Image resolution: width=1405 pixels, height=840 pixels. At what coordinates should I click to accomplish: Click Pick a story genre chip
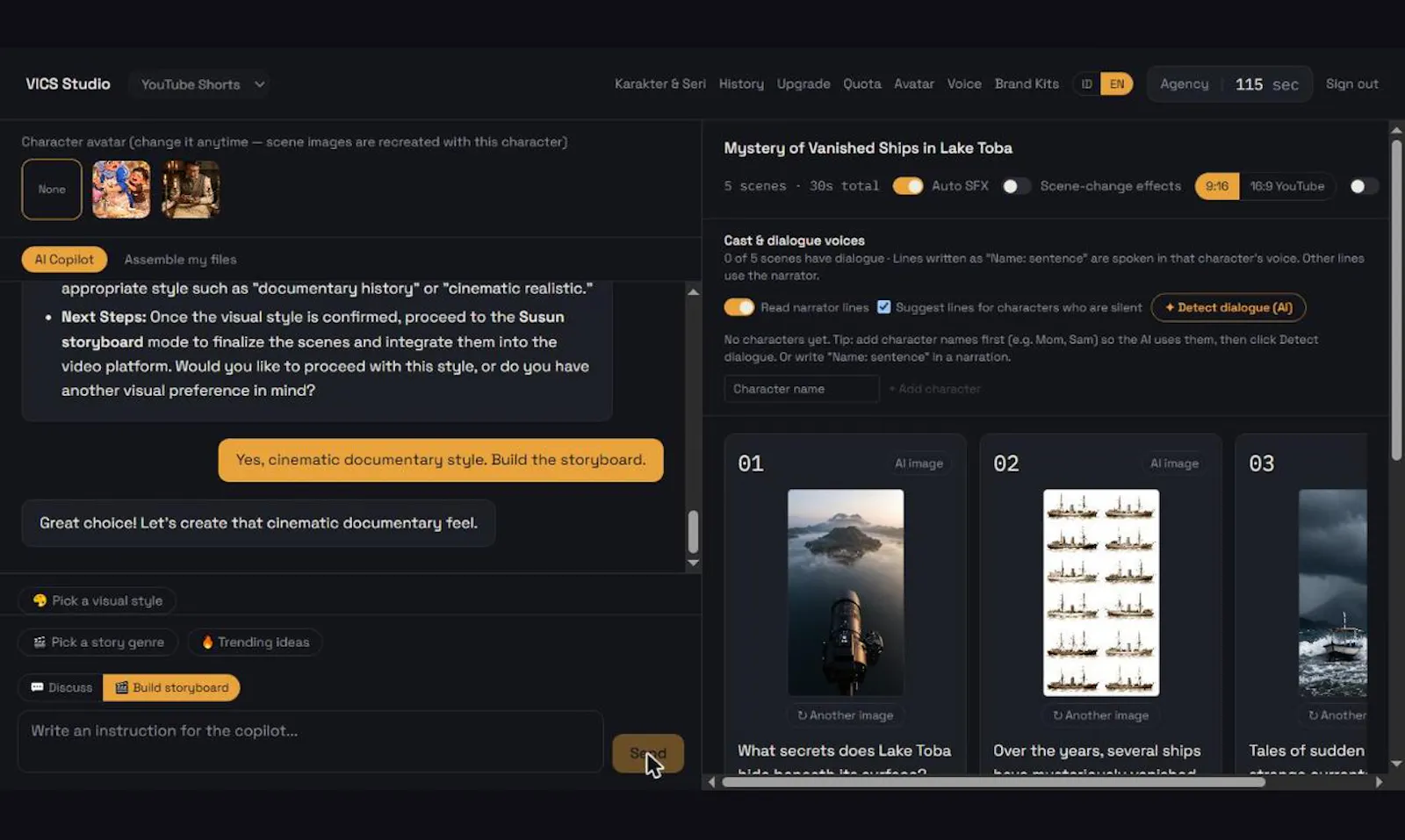98,643
